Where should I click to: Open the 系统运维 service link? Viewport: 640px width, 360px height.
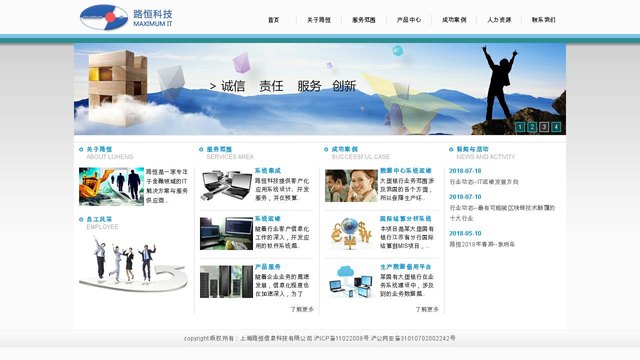click(268, 219)
